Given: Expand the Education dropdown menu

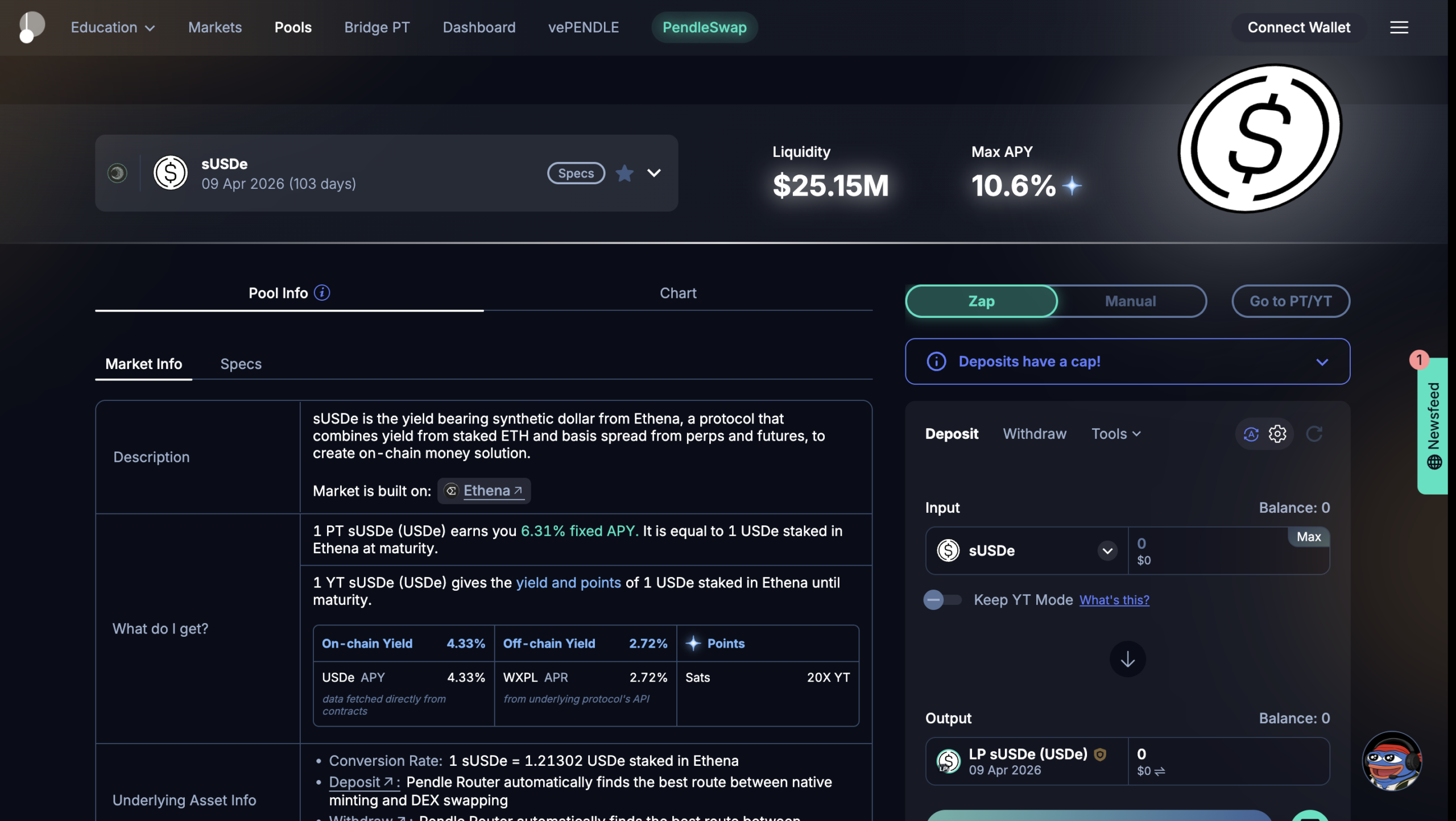Looking at the screenshot, I should [x=113, y=27].
